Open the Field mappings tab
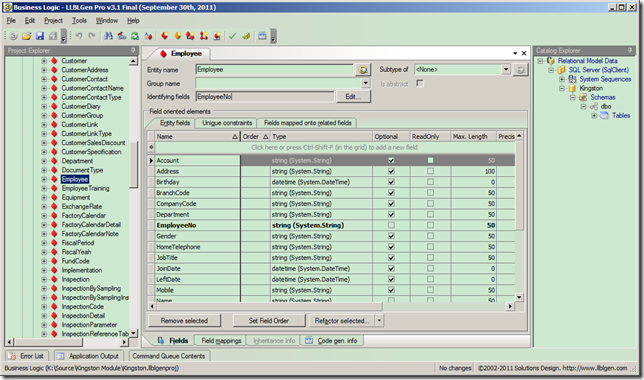 [x=221, y=341]
